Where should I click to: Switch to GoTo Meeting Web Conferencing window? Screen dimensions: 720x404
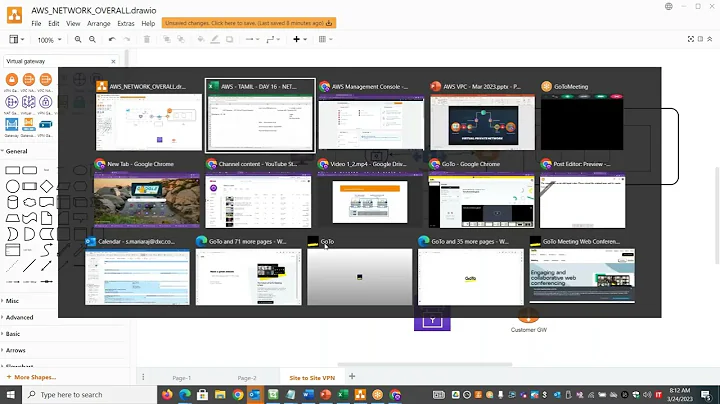tap(582, 277)
